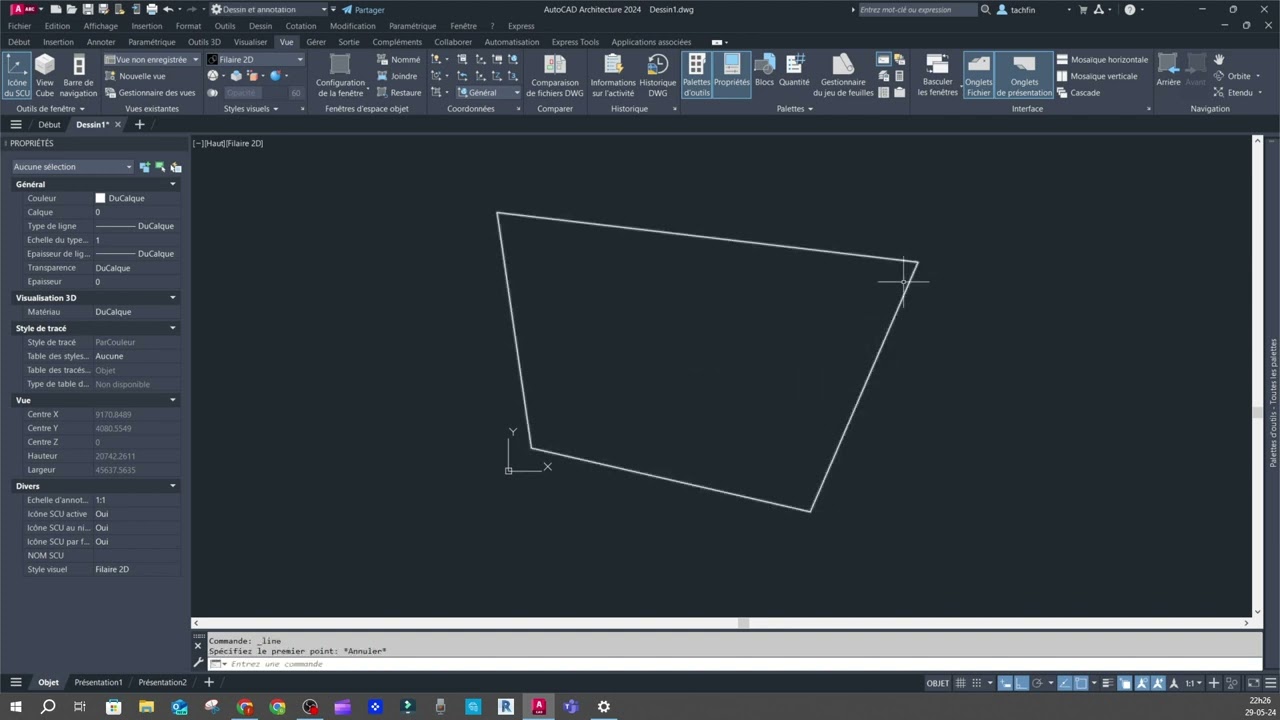Image resolution: width=1280 pixels, height=720 pixels.
Task: Toggle object snap status icon
Action: point(1081,683)
